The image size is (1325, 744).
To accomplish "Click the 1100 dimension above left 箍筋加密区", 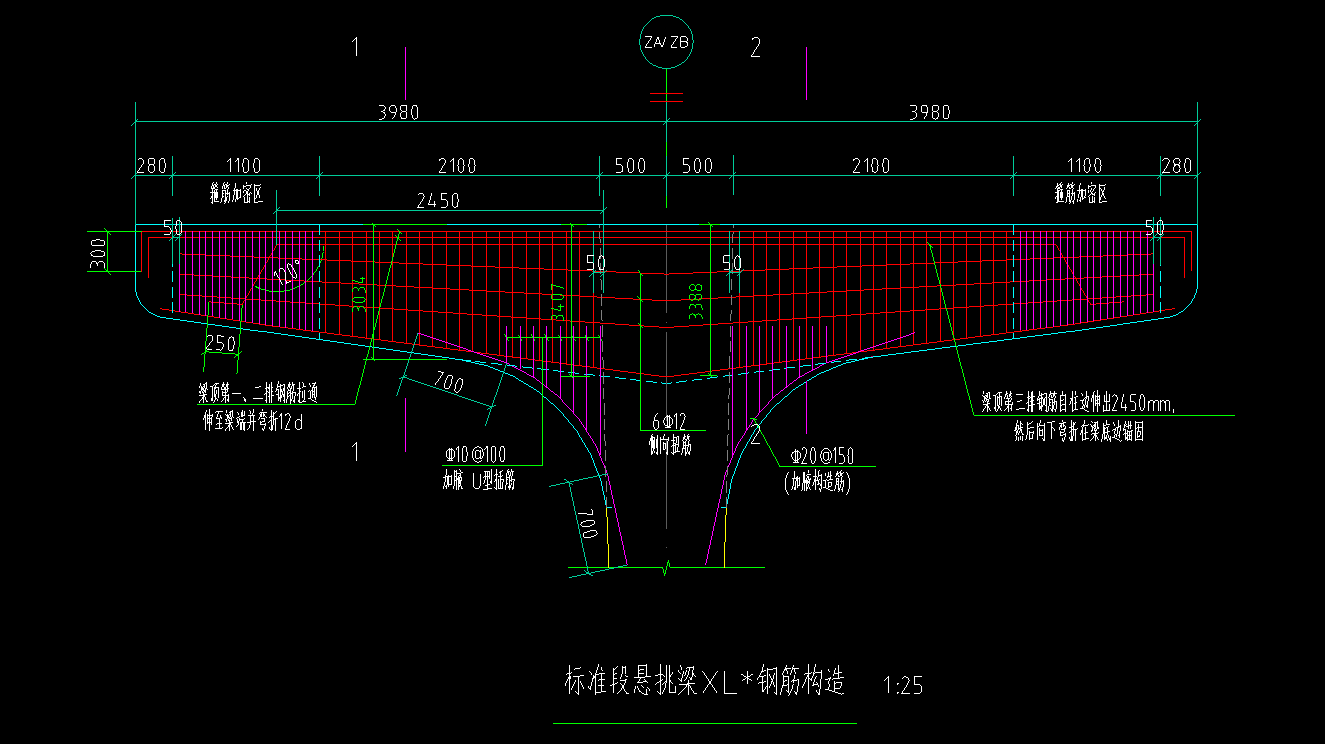I will tap(242, 166).
